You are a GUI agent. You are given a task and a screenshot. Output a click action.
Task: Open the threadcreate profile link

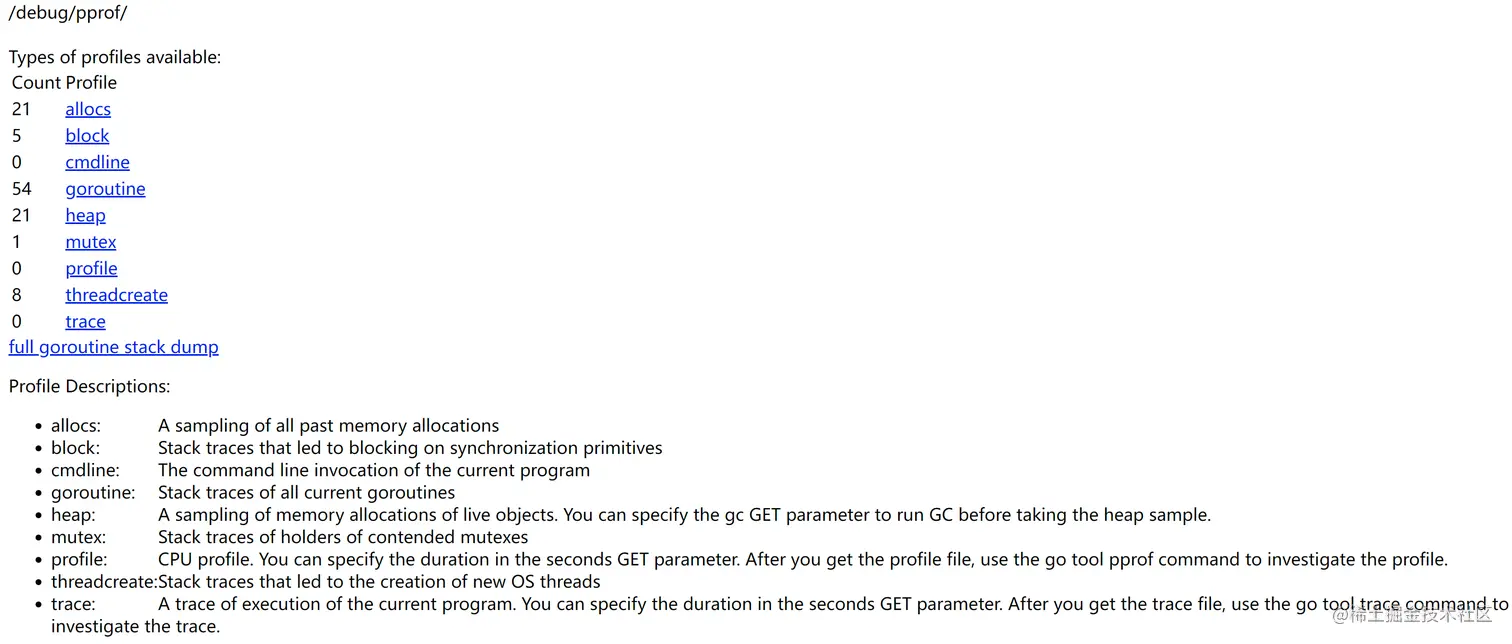point(116,295)
